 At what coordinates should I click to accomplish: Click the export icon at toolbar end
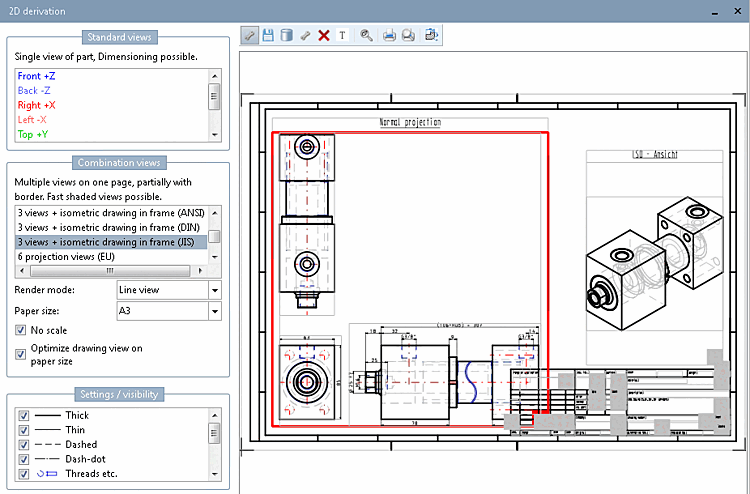pyautogui.click(x=431, y=35)
